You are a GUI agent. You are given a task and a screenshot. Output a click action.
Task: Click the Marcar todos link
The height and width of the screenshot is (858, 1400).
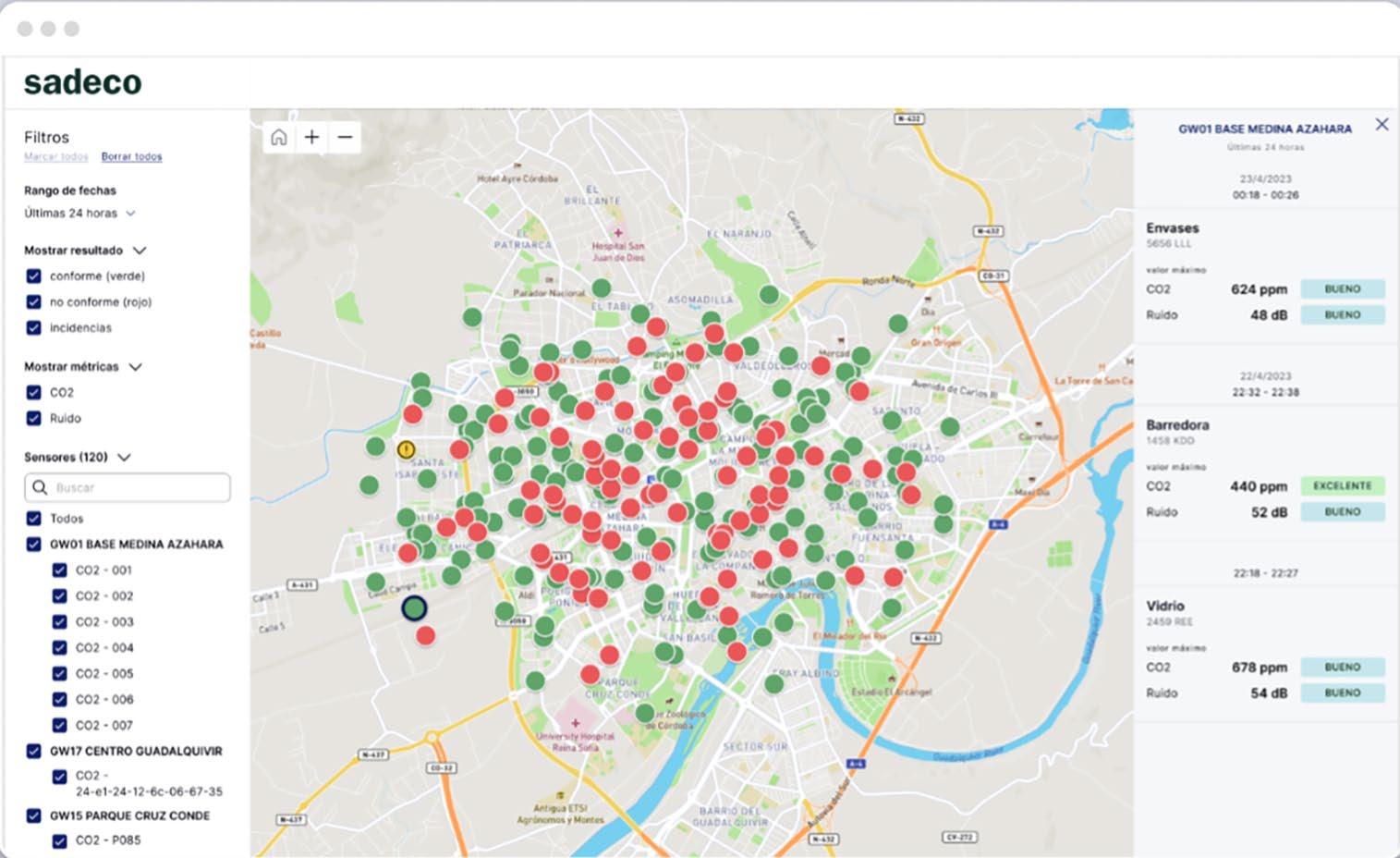click(x=56, y=156)
